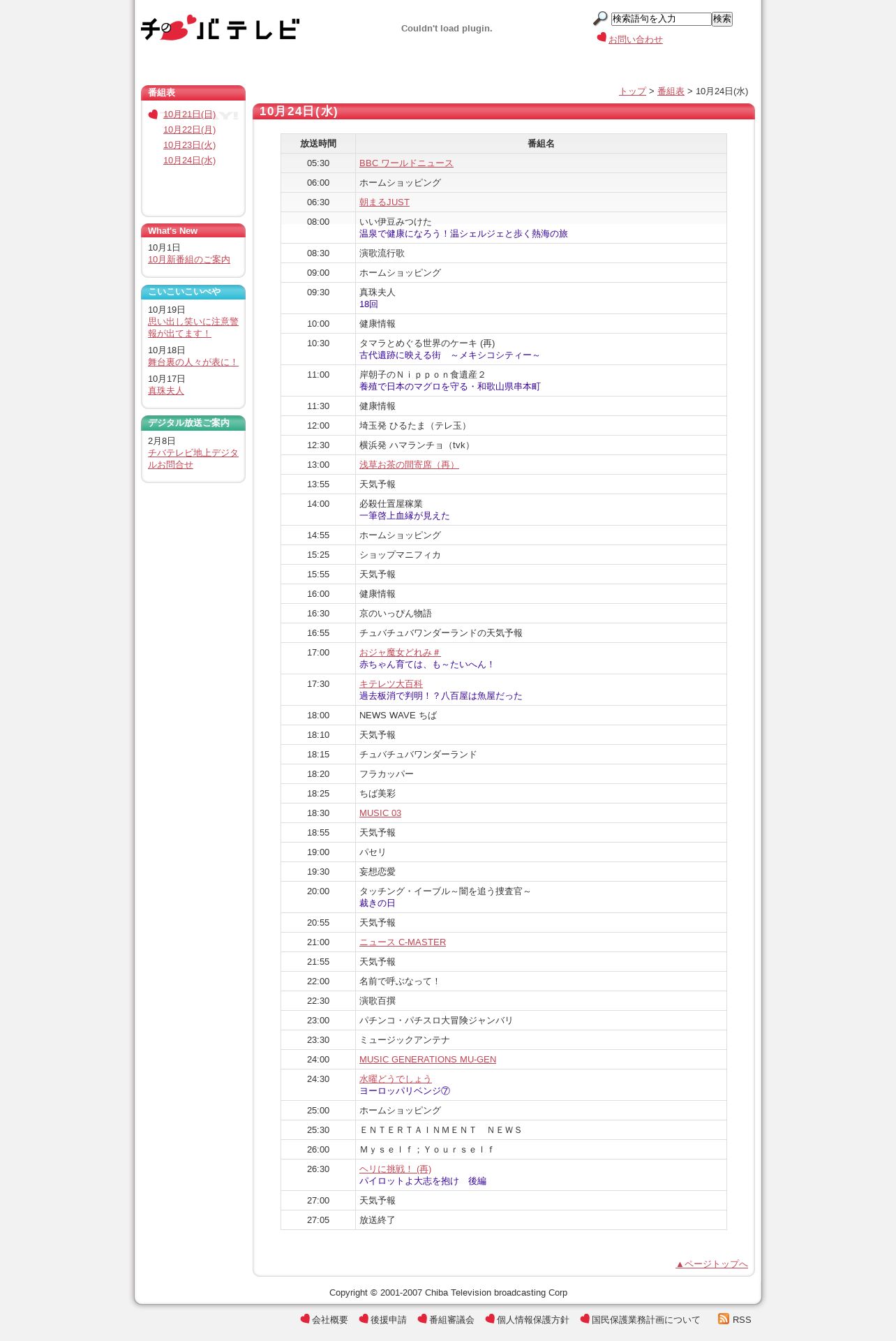Open 朝まるJUST program link
This screenshot has height=1341, width=896.
pyautogui.click(x=384, y=202)
